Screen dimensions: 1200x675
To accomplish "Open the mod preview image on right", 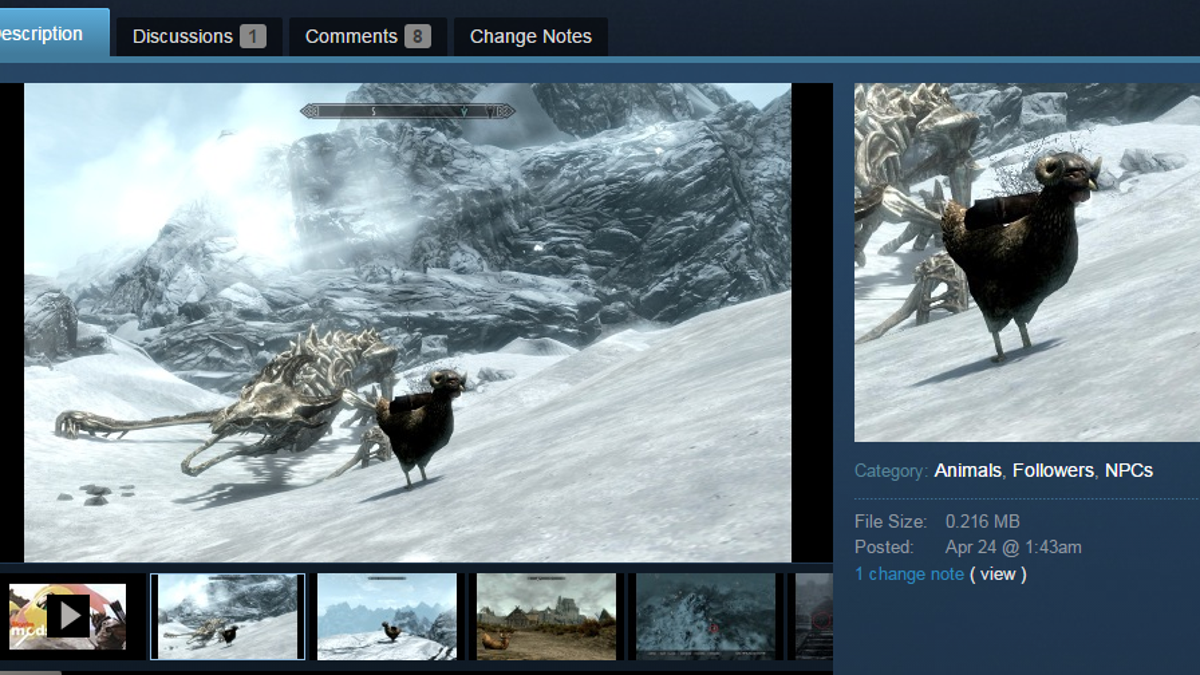I will [1027, 262].
